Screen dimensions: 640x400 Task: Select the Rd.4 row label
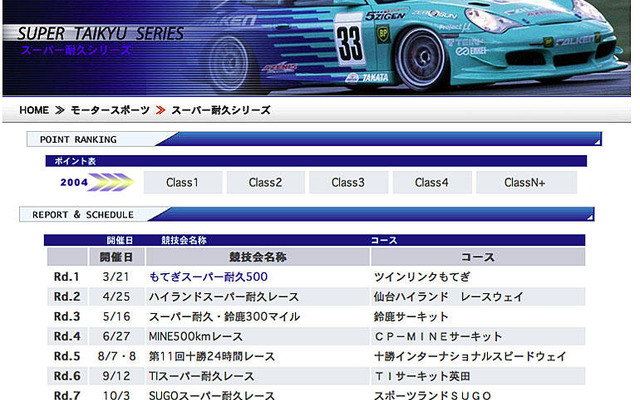tap(67, 336)
